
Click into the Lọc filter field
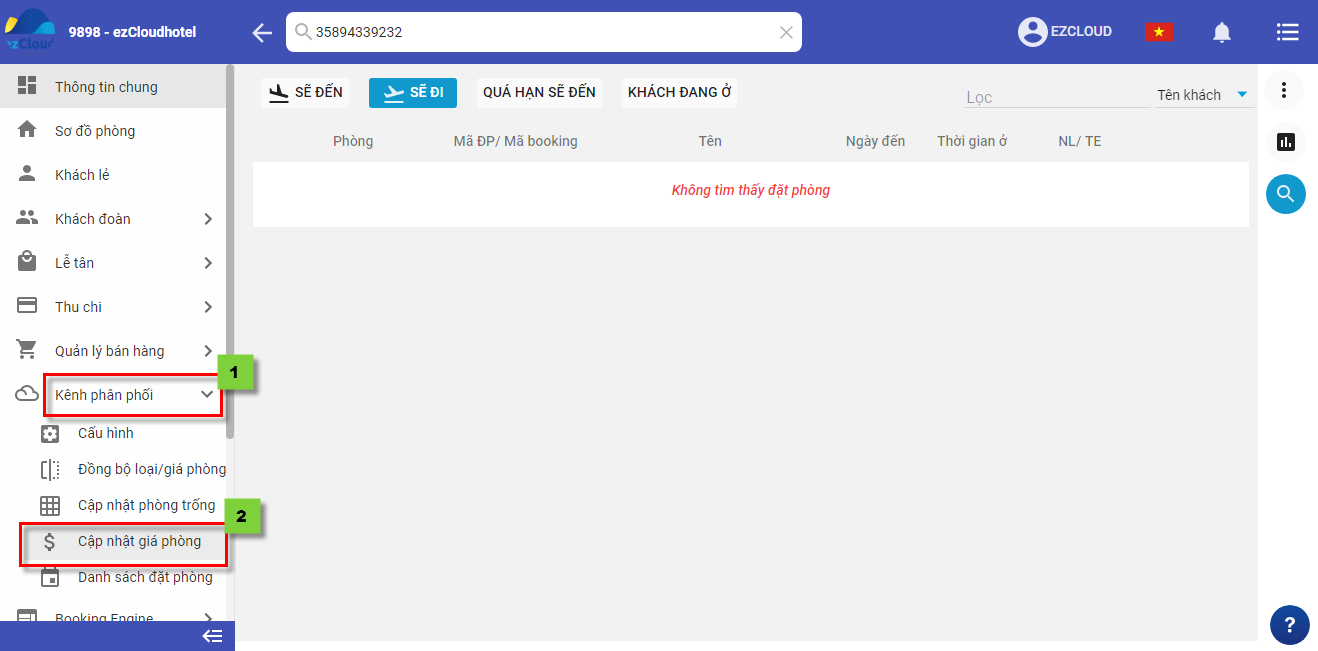point(1055,97)
